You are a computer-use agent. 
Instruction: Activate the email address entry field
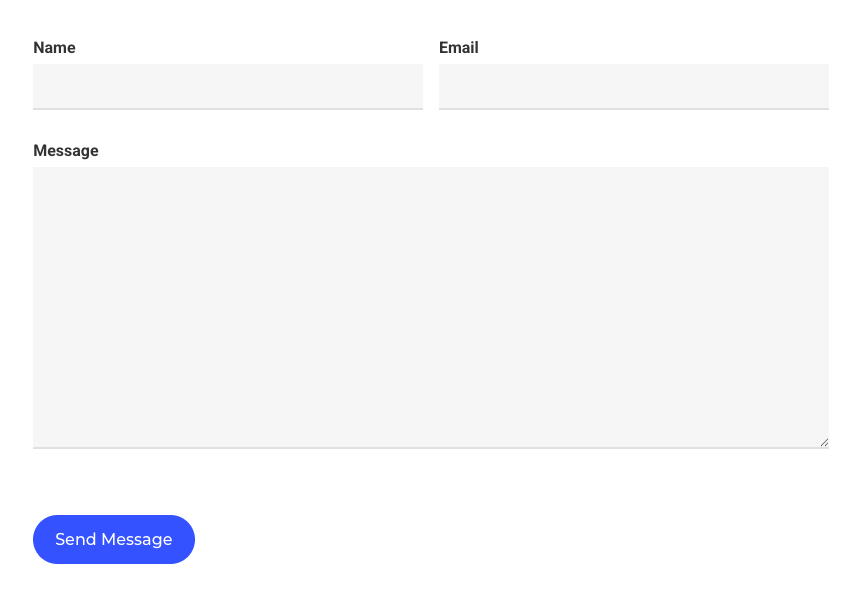pos(633,86)
